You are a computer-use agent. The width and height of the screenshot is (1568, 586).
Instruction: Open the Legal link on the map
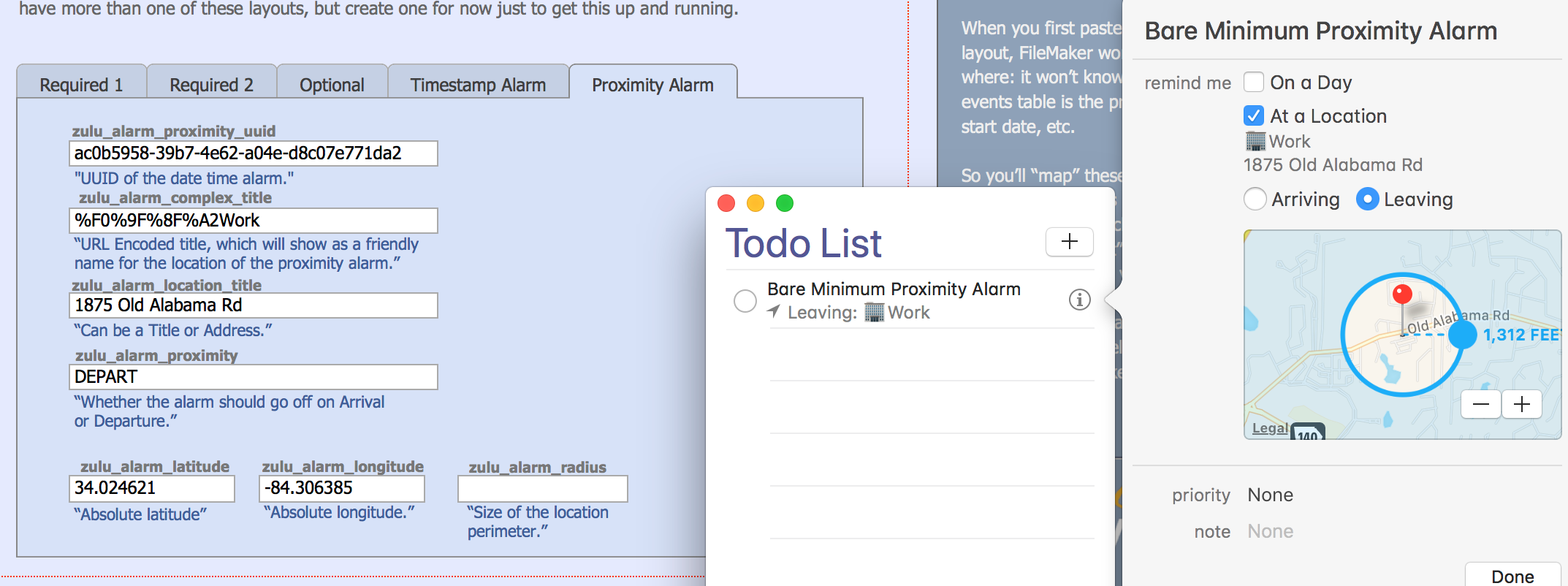1270,428
